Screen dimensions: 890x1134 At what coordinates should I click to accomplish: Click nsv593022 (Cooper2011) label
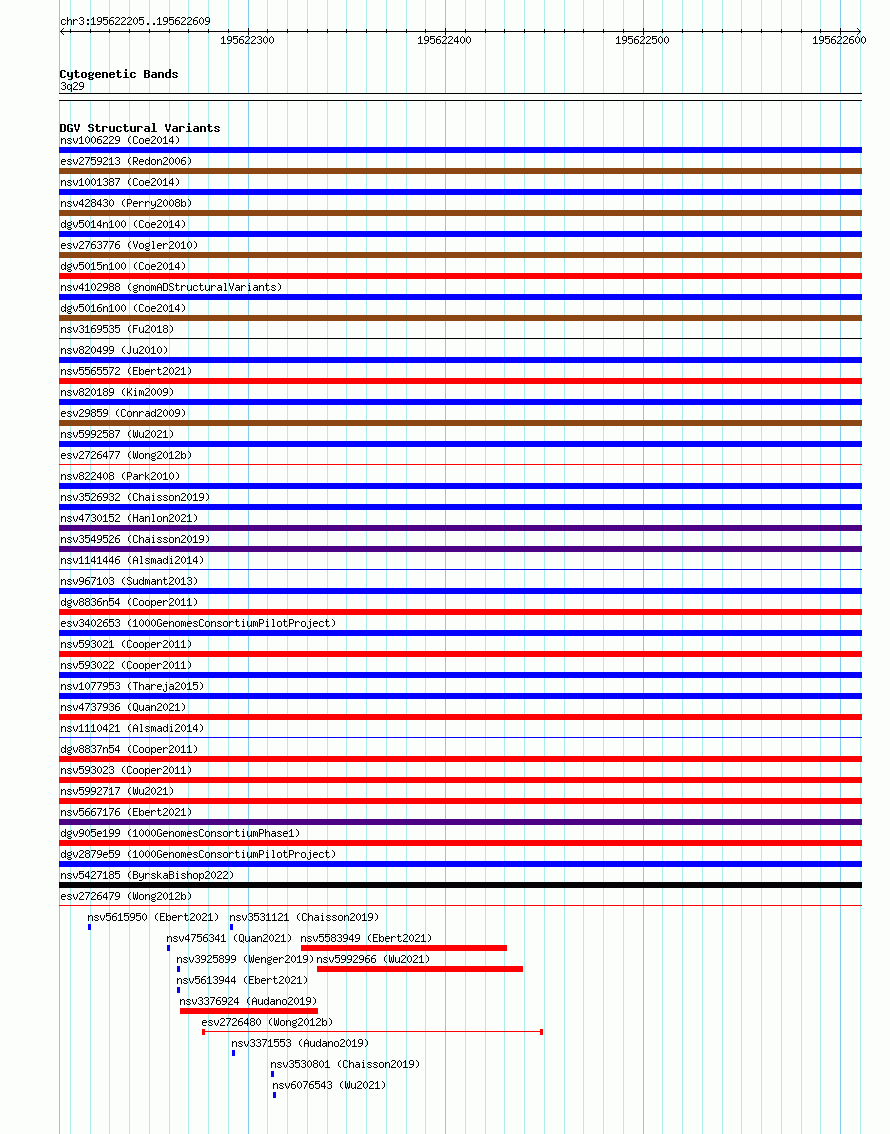[x=126, y=665]
